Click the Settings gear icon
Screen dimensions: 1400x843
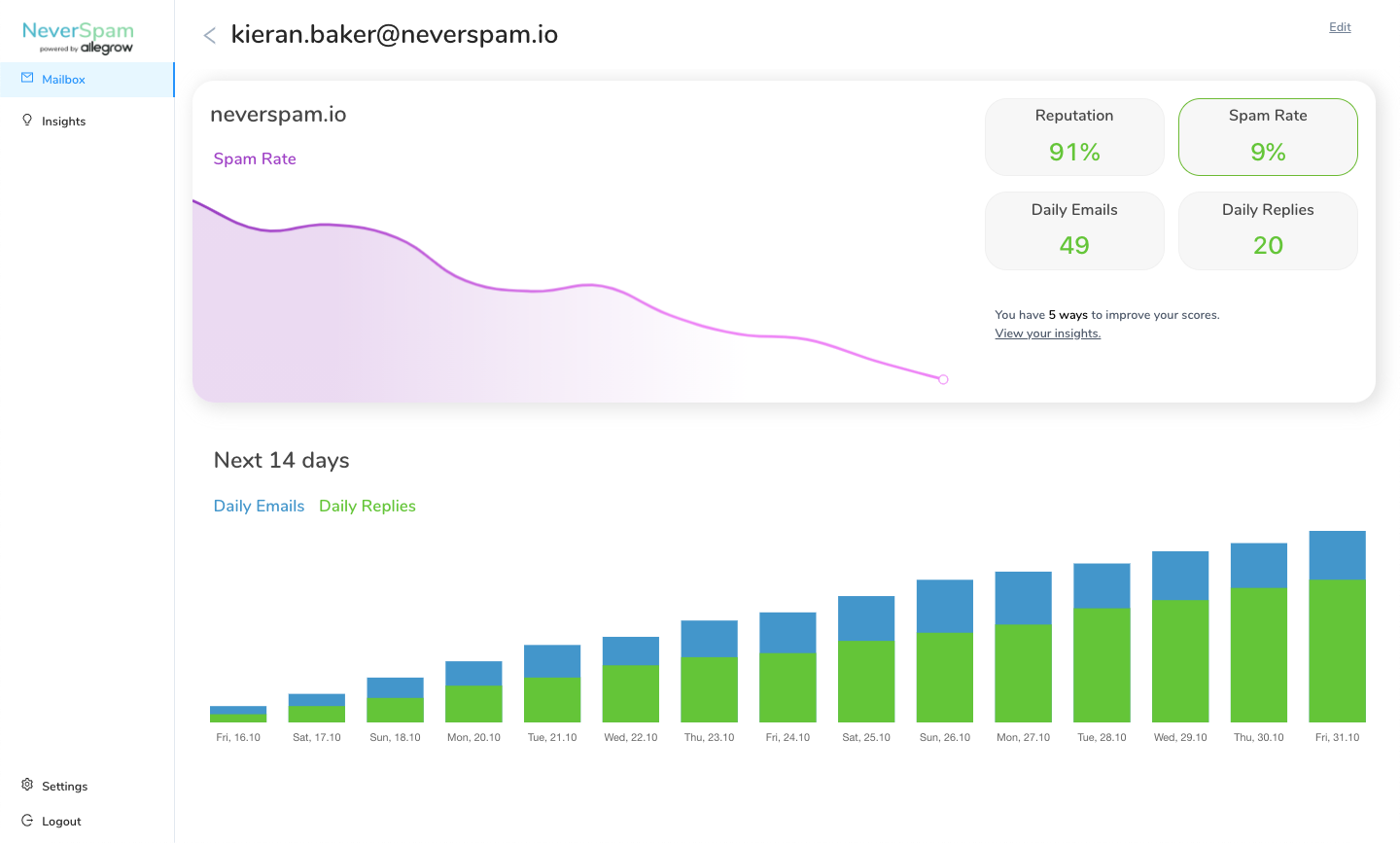click(x=27, y=785)
